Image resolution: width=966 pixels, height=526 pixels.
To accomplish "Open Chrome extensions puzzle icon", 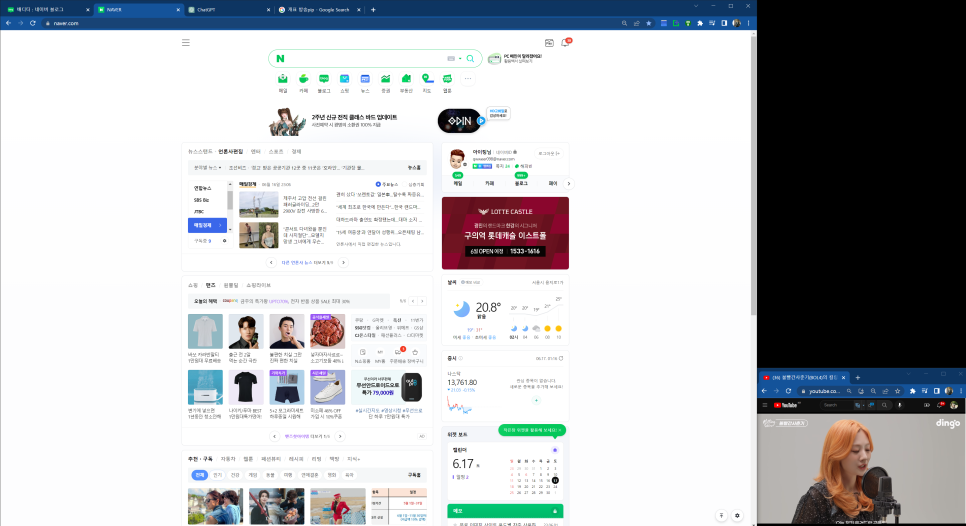I will click(x=700, y=23).
